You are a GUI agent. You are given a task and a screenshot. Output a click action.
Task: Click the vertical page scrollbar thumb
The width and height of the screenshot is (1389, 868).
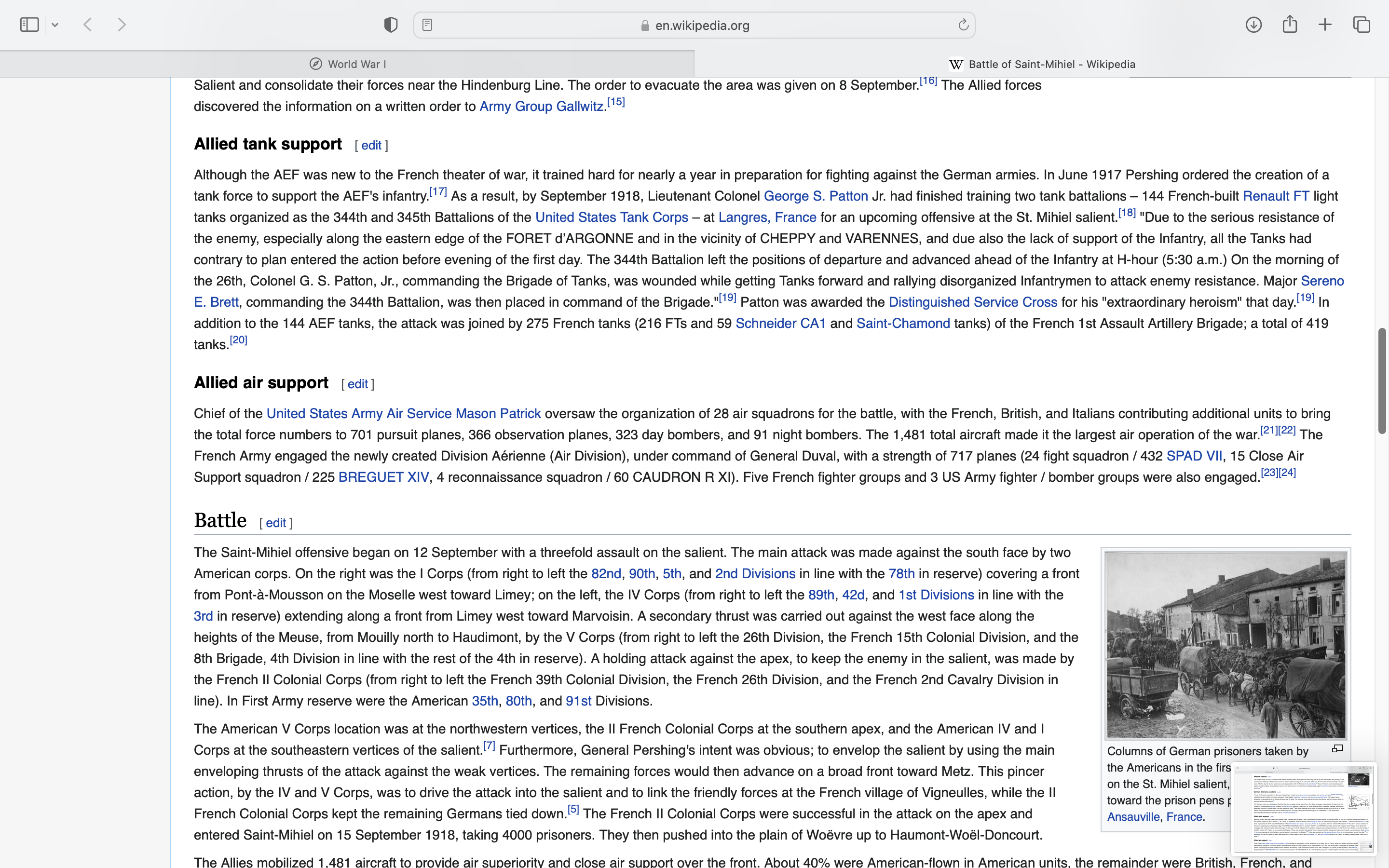click(1382, 380)
